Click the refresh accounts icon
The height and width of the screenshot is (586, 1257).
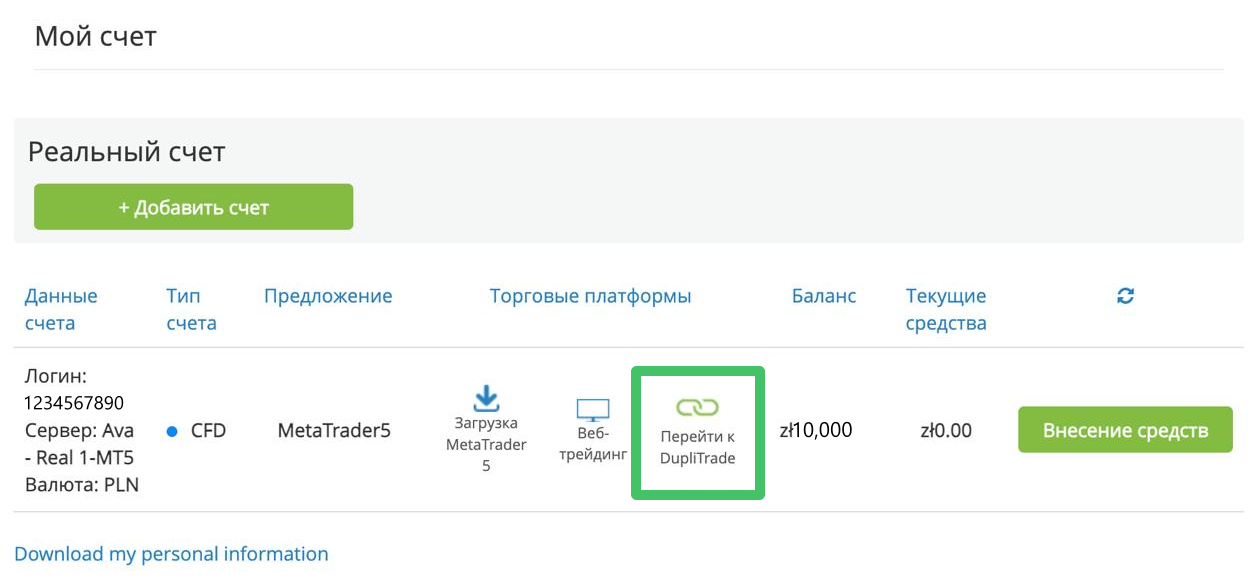pyautogui.click(x=1125, y=296)
